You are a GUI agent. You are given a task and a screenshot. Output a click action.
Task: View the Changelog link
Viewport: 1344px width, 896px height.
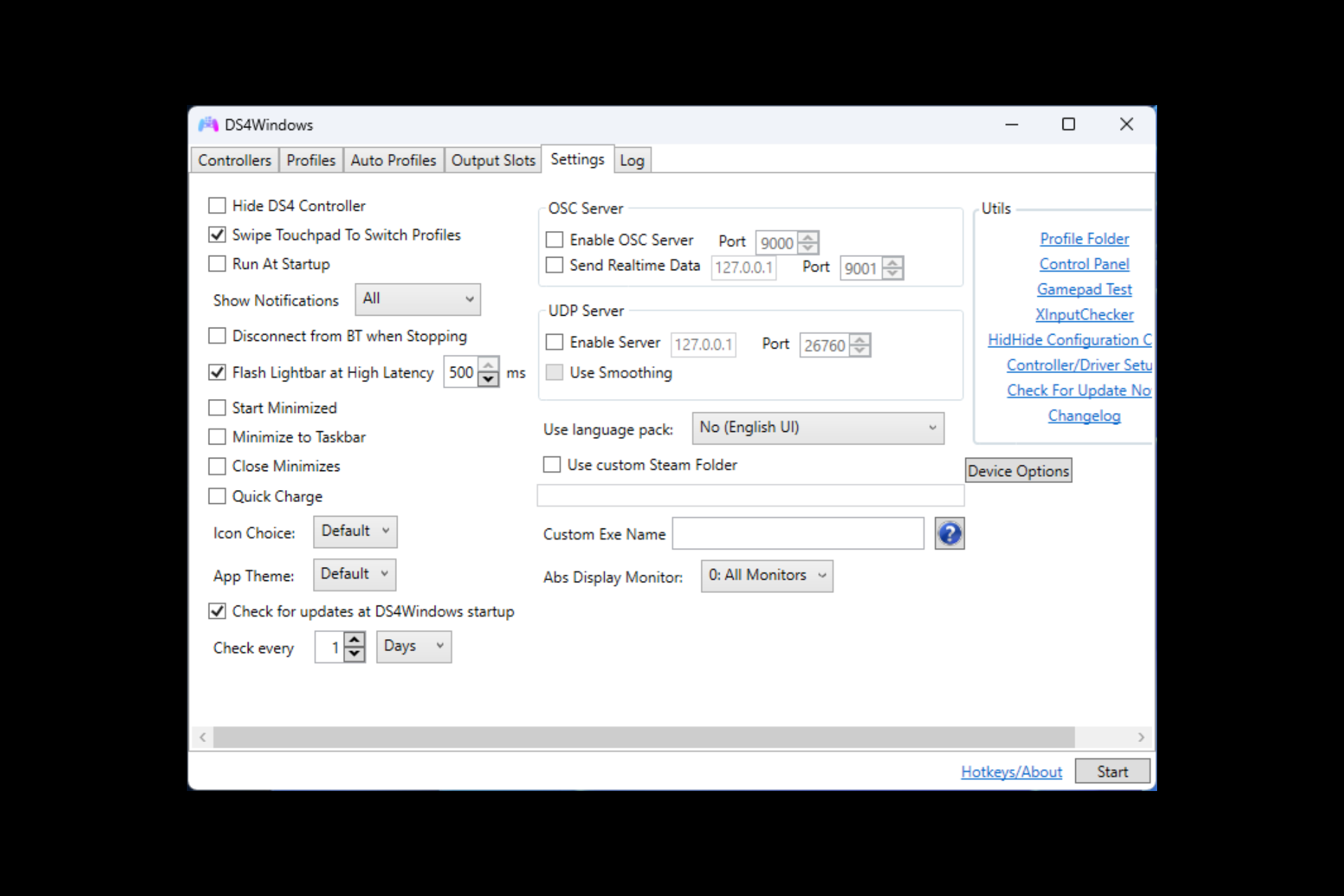(1084, 415)
